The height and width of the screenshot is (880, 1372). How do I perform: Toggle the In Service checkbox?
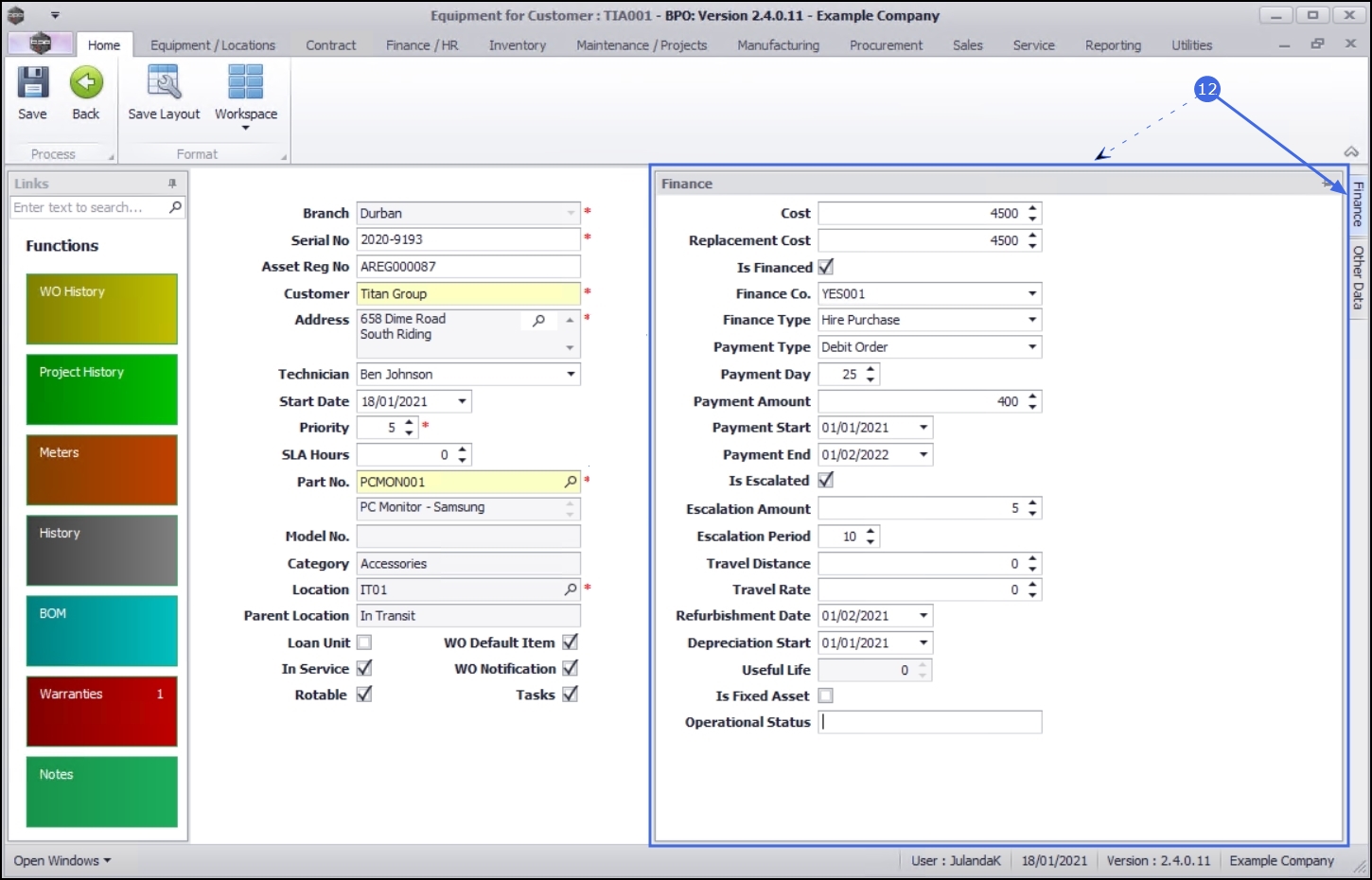click(x=364, y=668)
